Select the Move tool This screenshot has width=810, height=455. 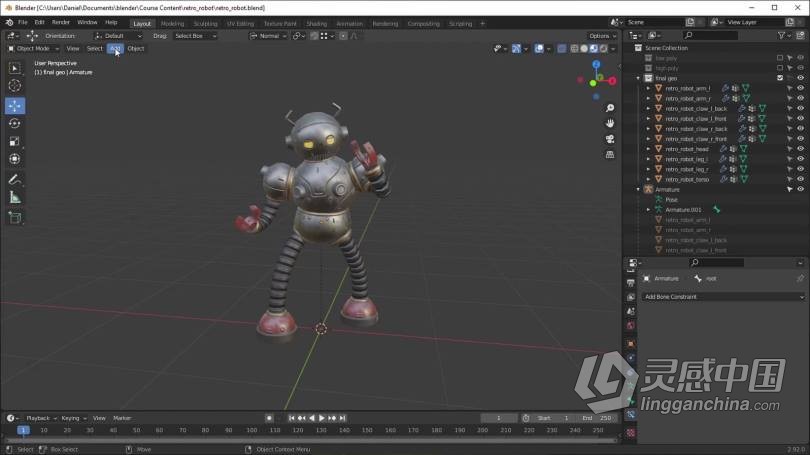click(x=14, y=106)
